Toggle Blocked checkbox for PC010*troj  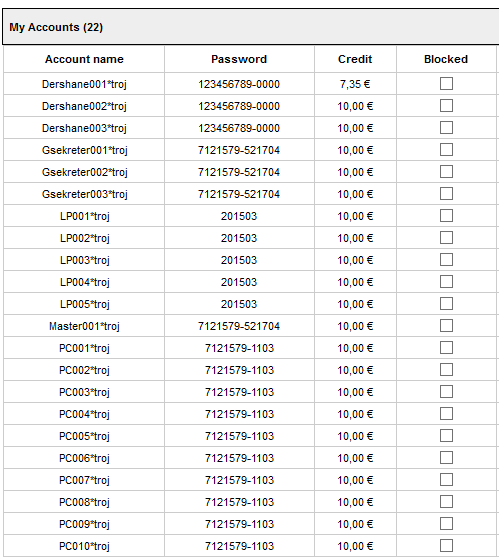(x=446, y=546)
